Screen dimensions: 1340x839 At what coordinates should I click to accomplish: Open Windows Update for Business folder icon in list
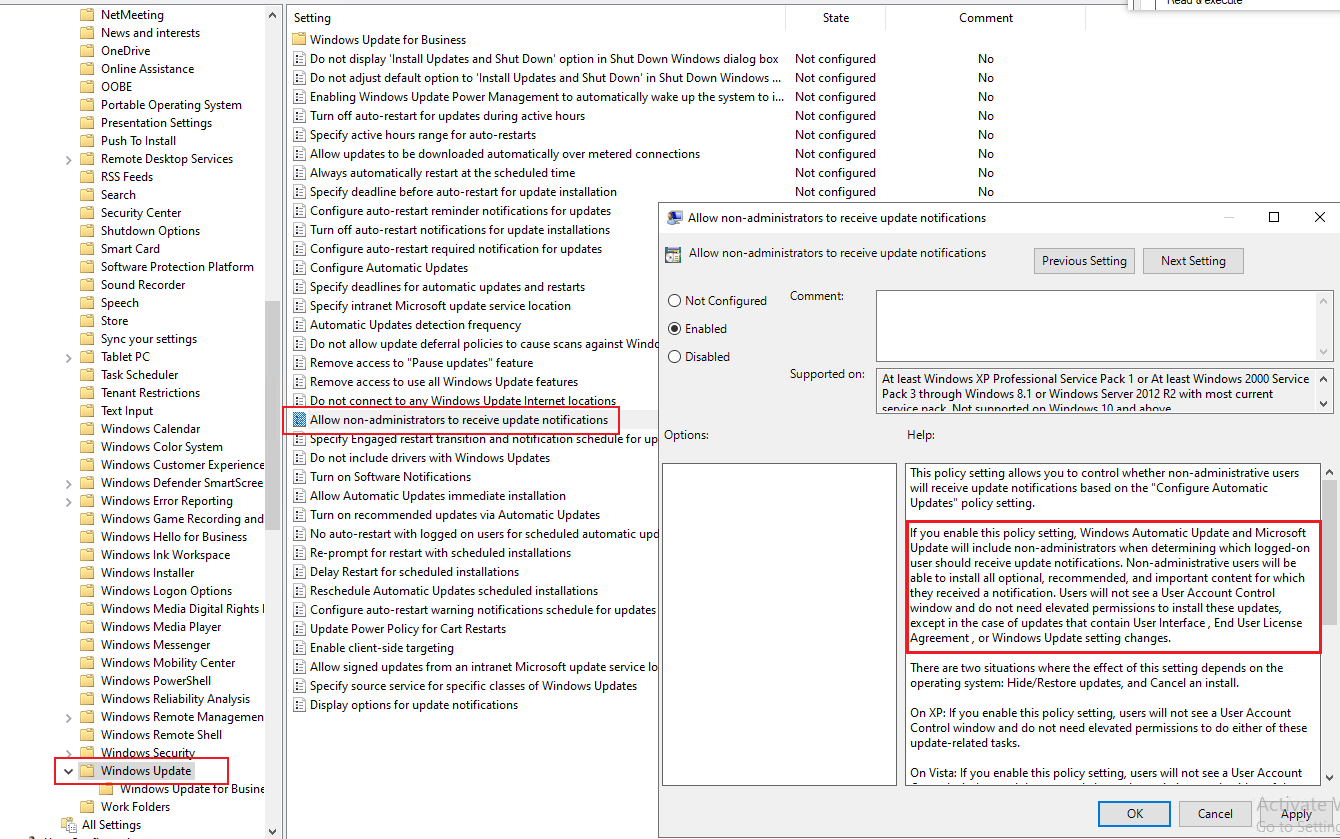[x=299, y=40]
